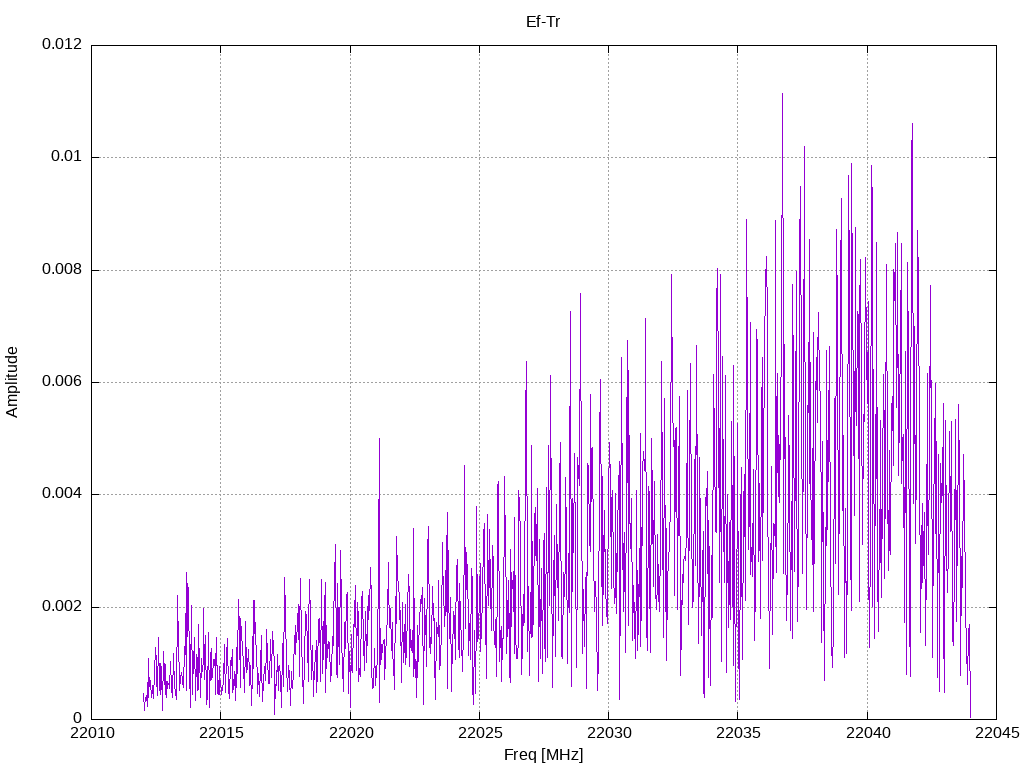Click the y-axis tick label 0.002

62,606
